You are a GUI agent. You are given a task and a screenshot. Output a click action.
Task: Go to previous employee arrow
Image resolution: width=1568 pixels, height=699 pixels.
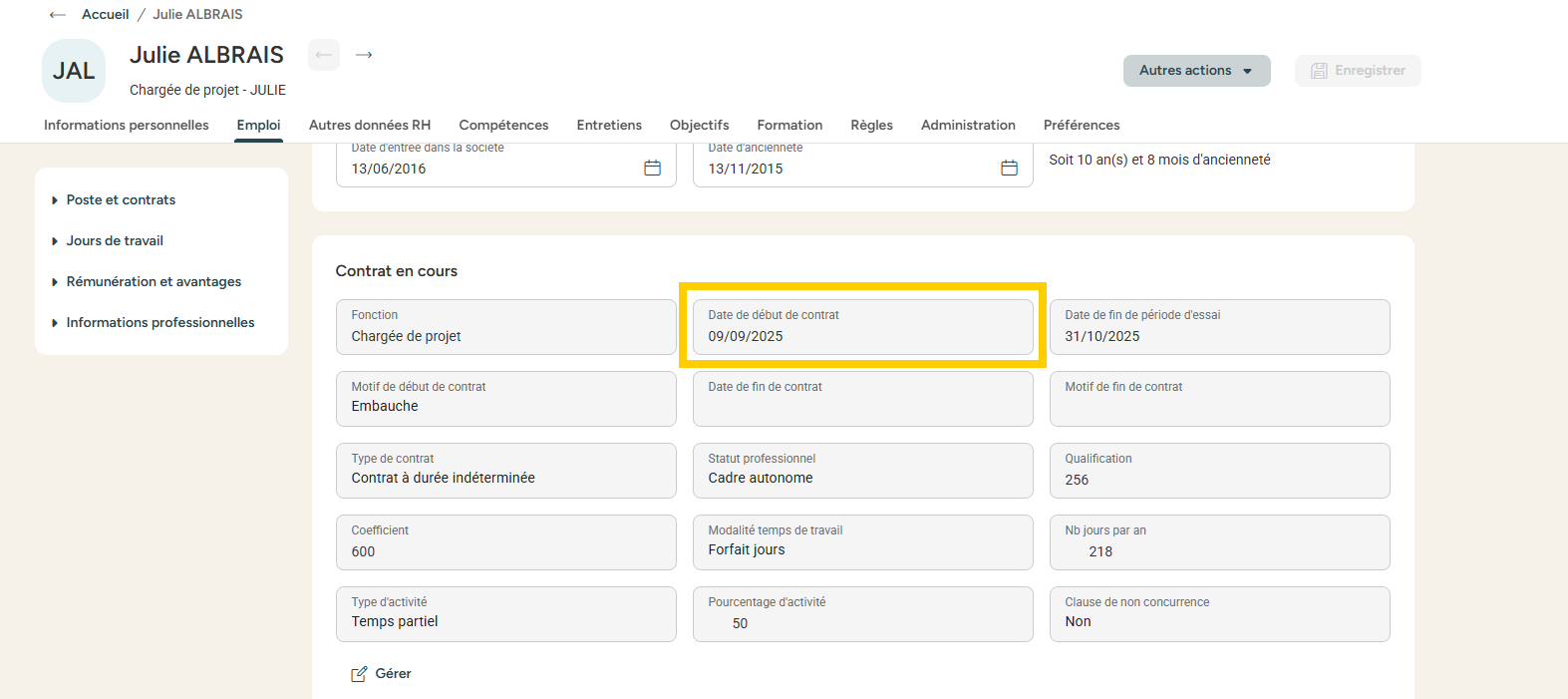click(324, 55)
